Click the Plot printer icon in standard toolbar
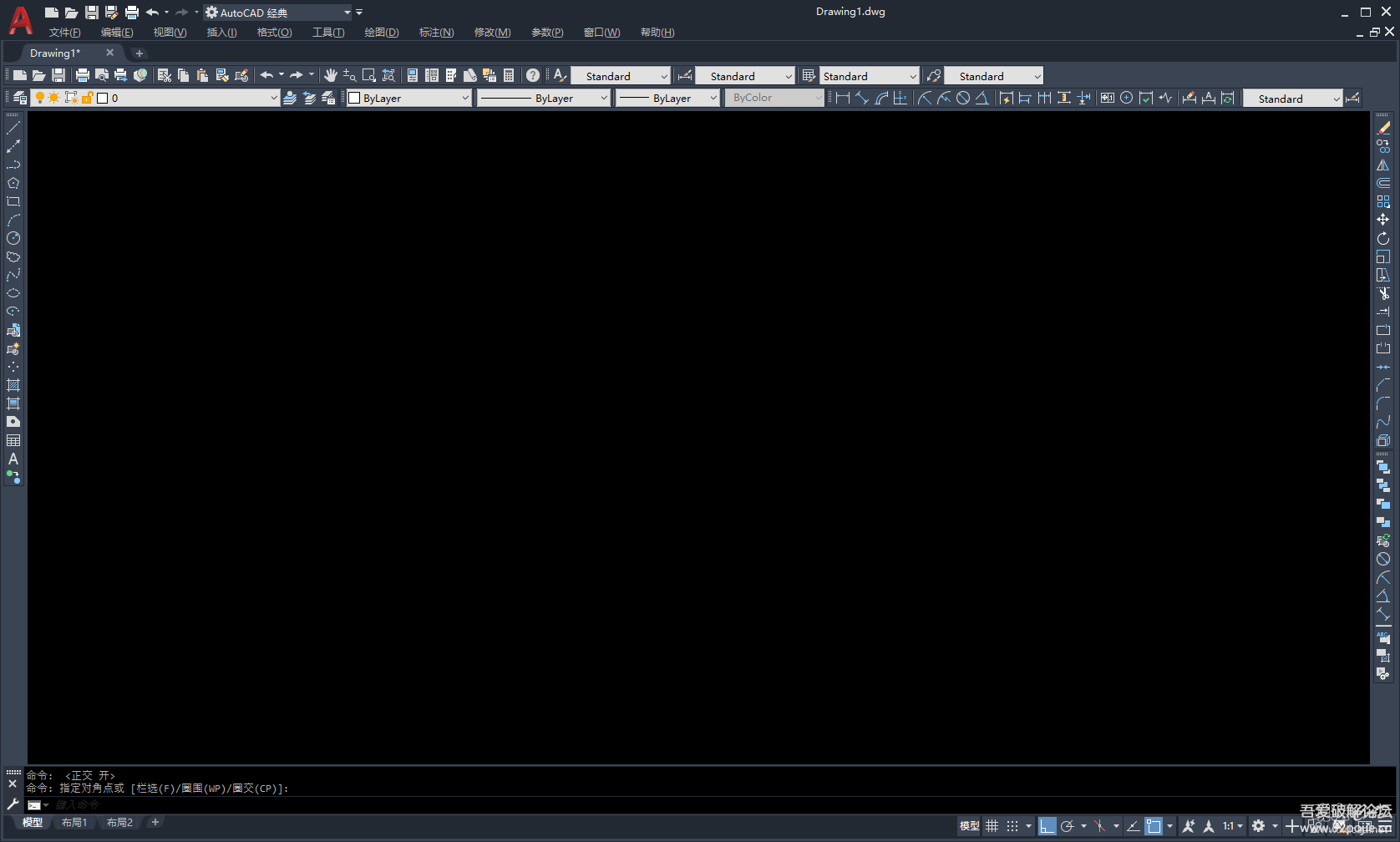Image resolution: width=1400 pixels, height=842 pixels. click(83, 75)
